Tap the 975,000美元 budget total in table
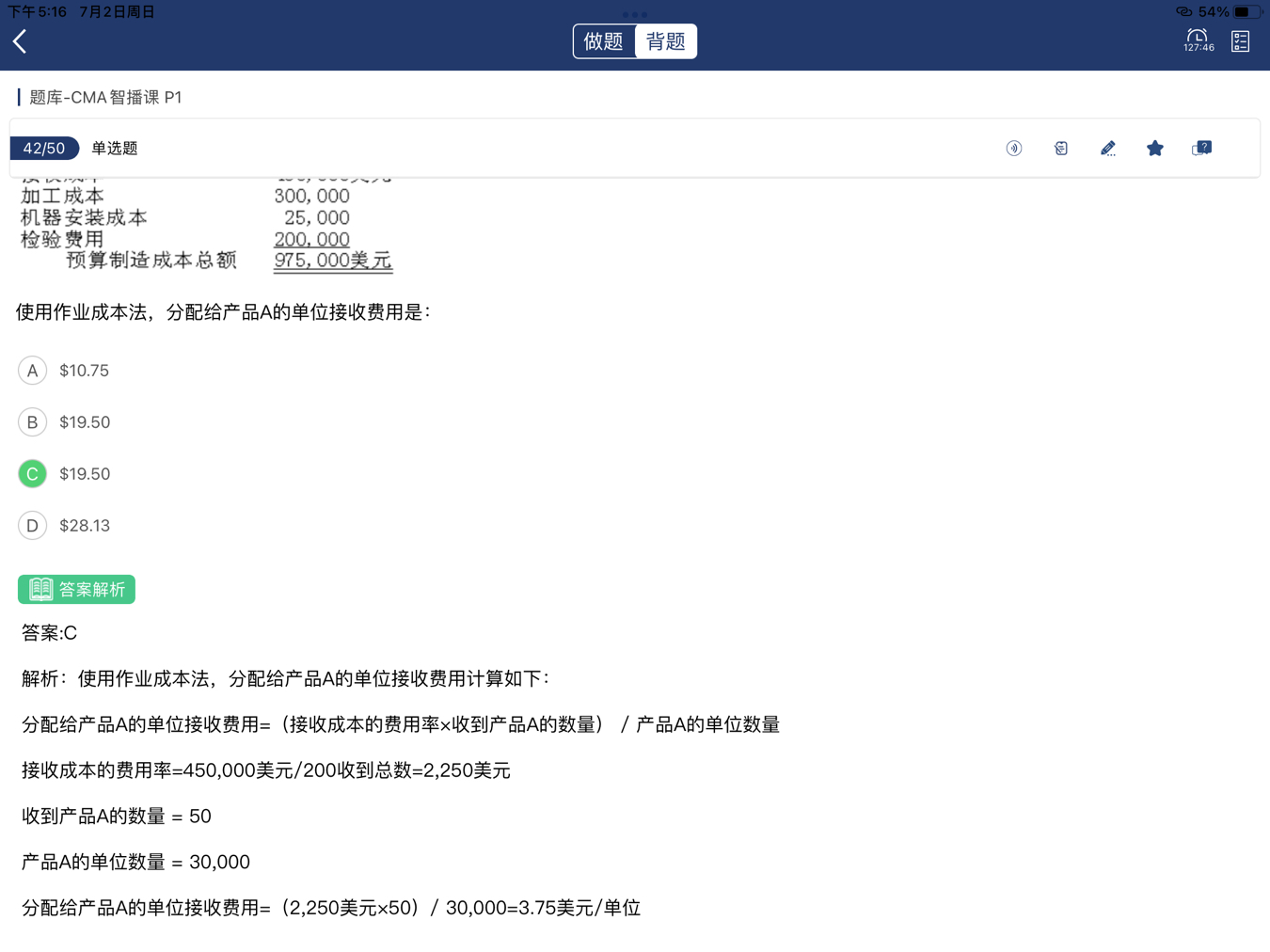Screen dimensions: 1270x952 tap(332, 261)
